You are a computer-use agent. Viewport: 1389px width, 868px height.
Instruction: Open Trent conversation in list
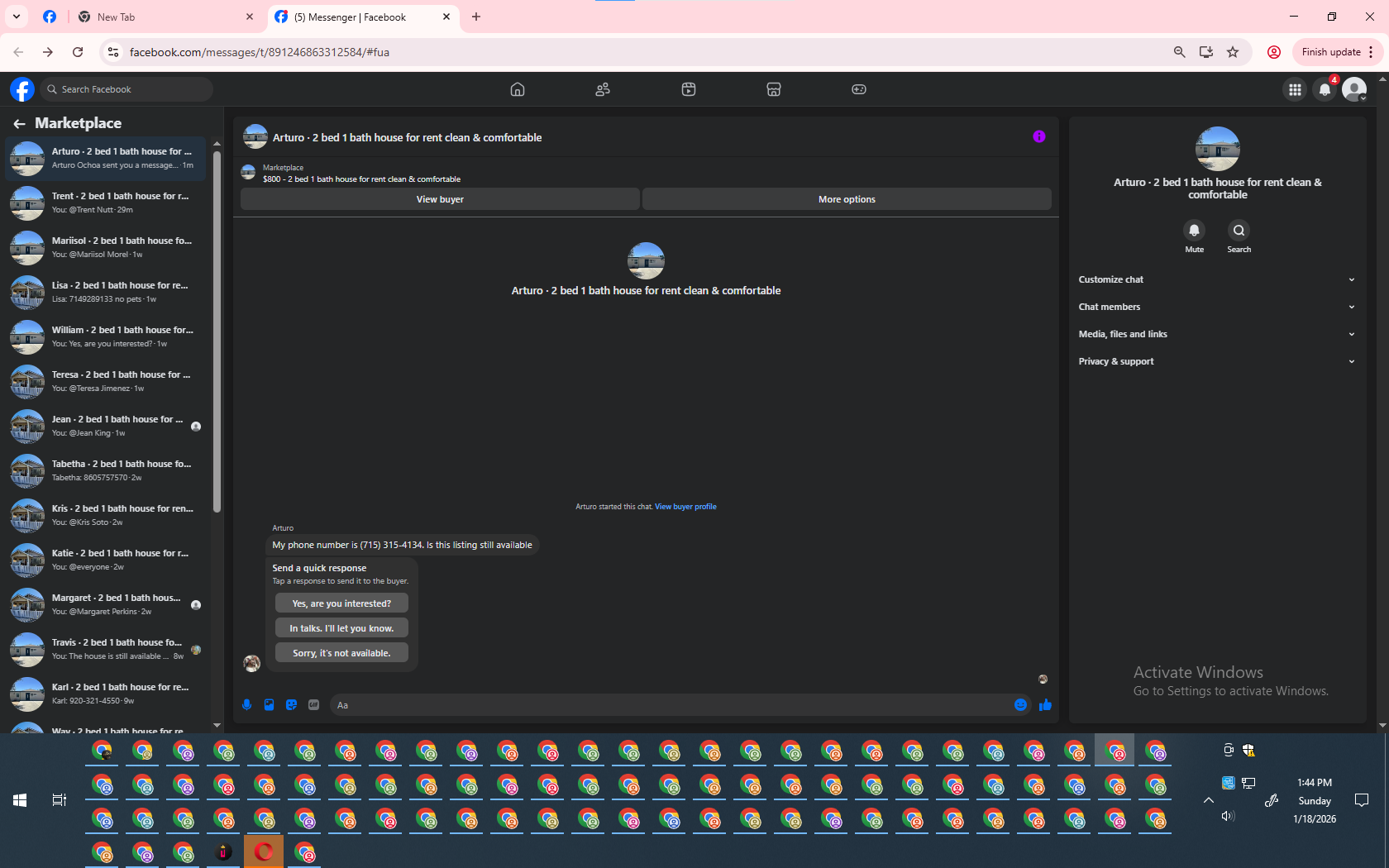pos(106,203)
